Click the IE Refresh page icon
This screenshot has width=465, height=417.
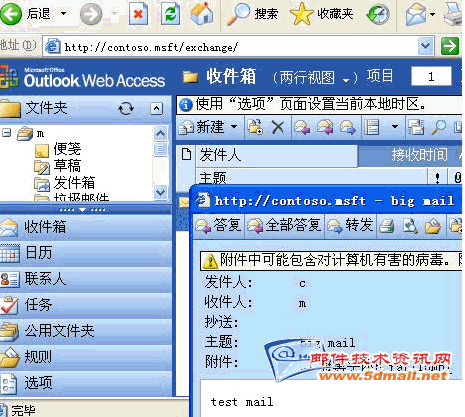point(170,14)
